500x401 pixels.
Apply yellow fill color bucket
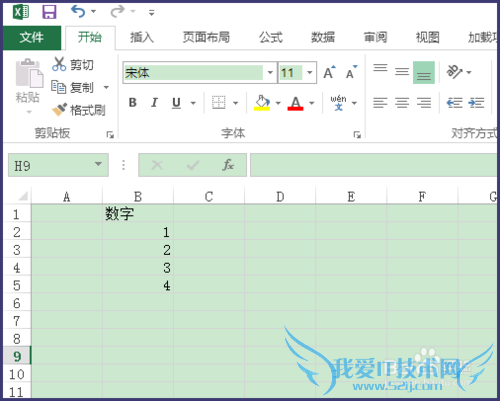tap(262, 103)
